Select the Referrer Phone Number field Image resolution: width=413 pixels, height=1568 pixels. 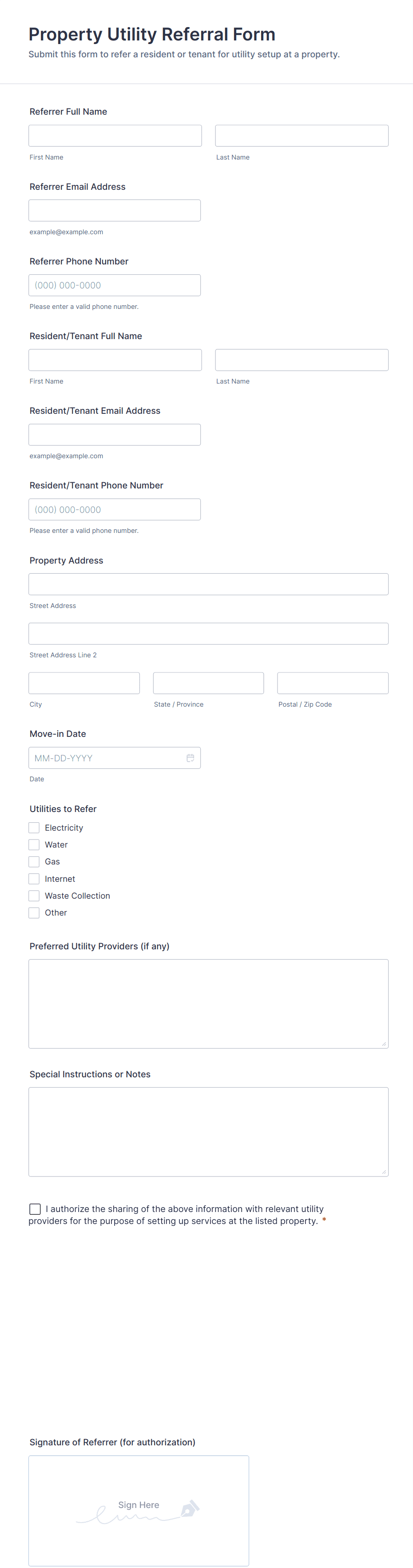114,285
